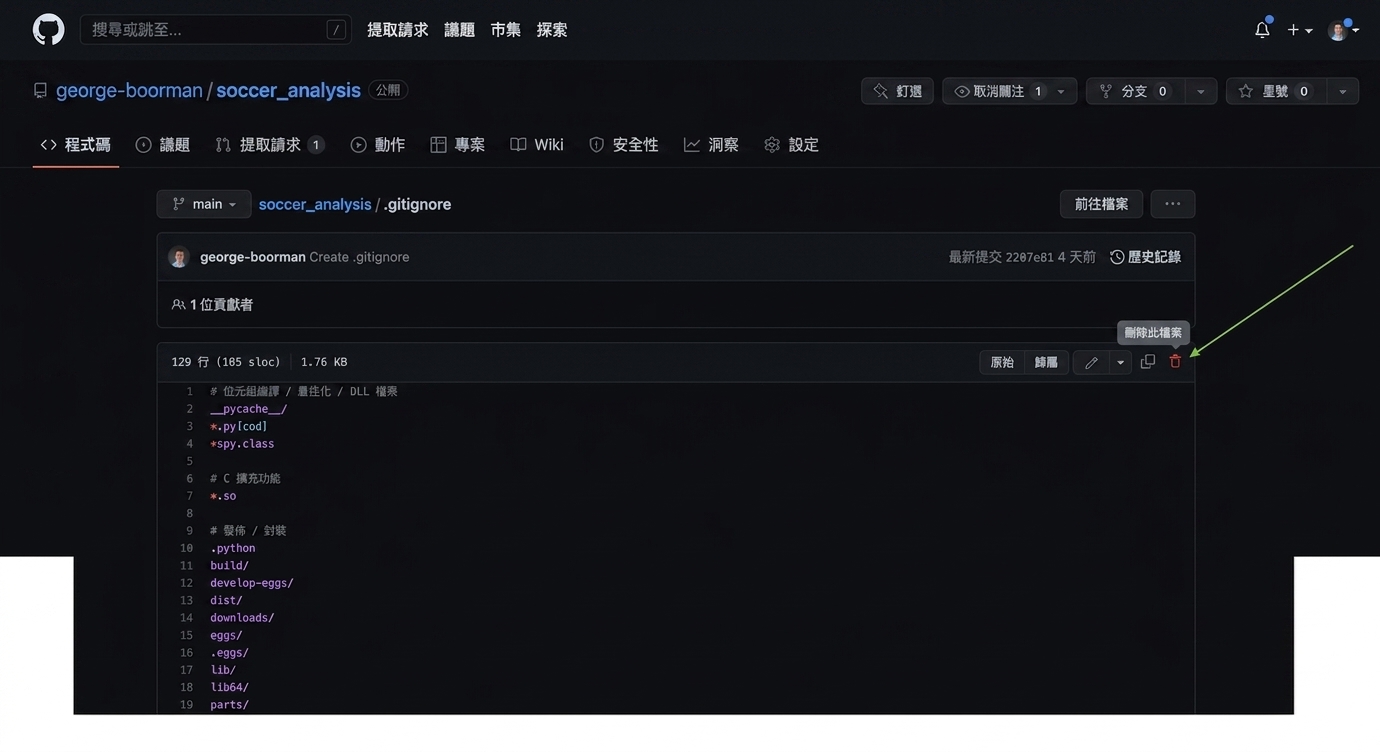Star the repository with 星號 button
This screenshot has width=1380, height=752.
pyautogui.click(x=1275, y=91)
